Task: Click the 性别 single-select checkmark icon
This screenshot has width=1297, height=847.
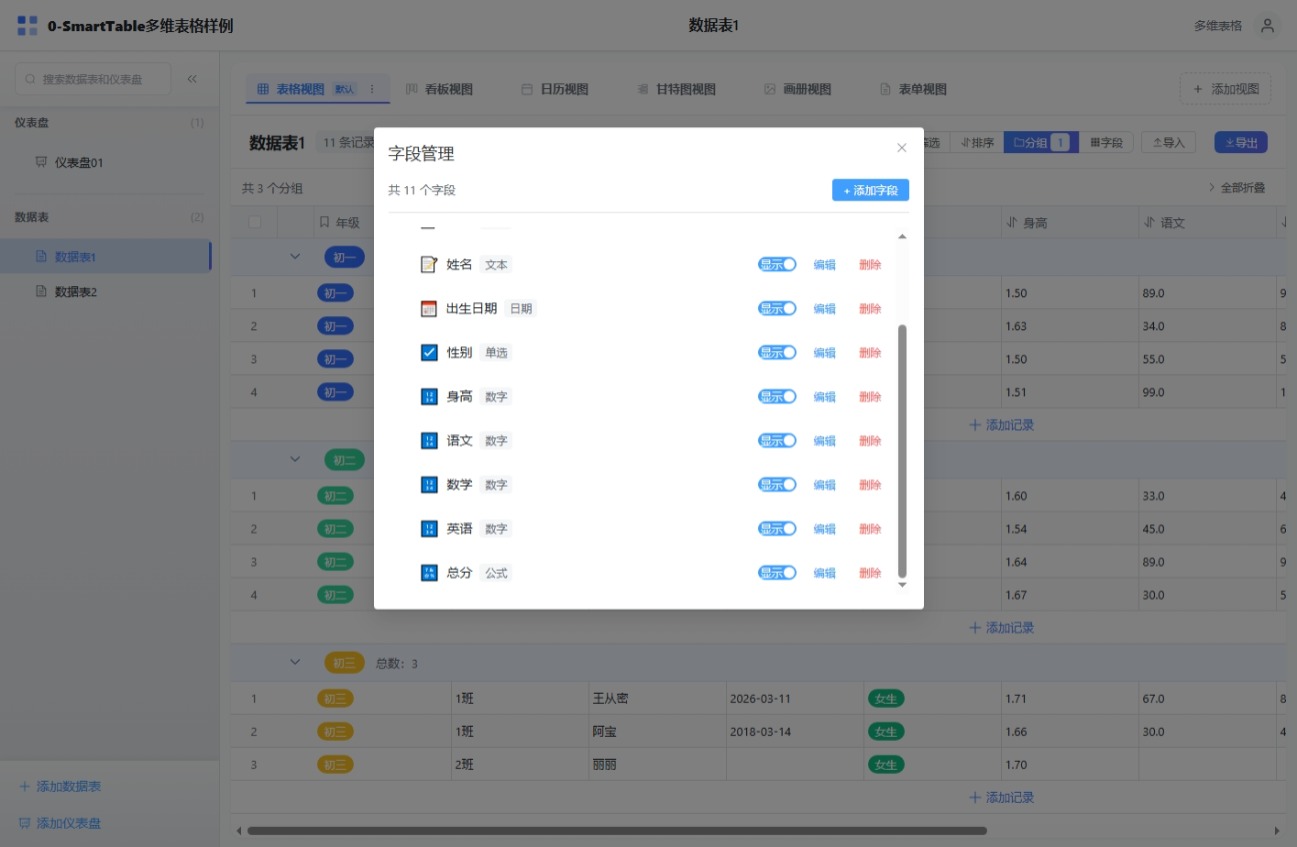Action: click(x=429, y=353)
